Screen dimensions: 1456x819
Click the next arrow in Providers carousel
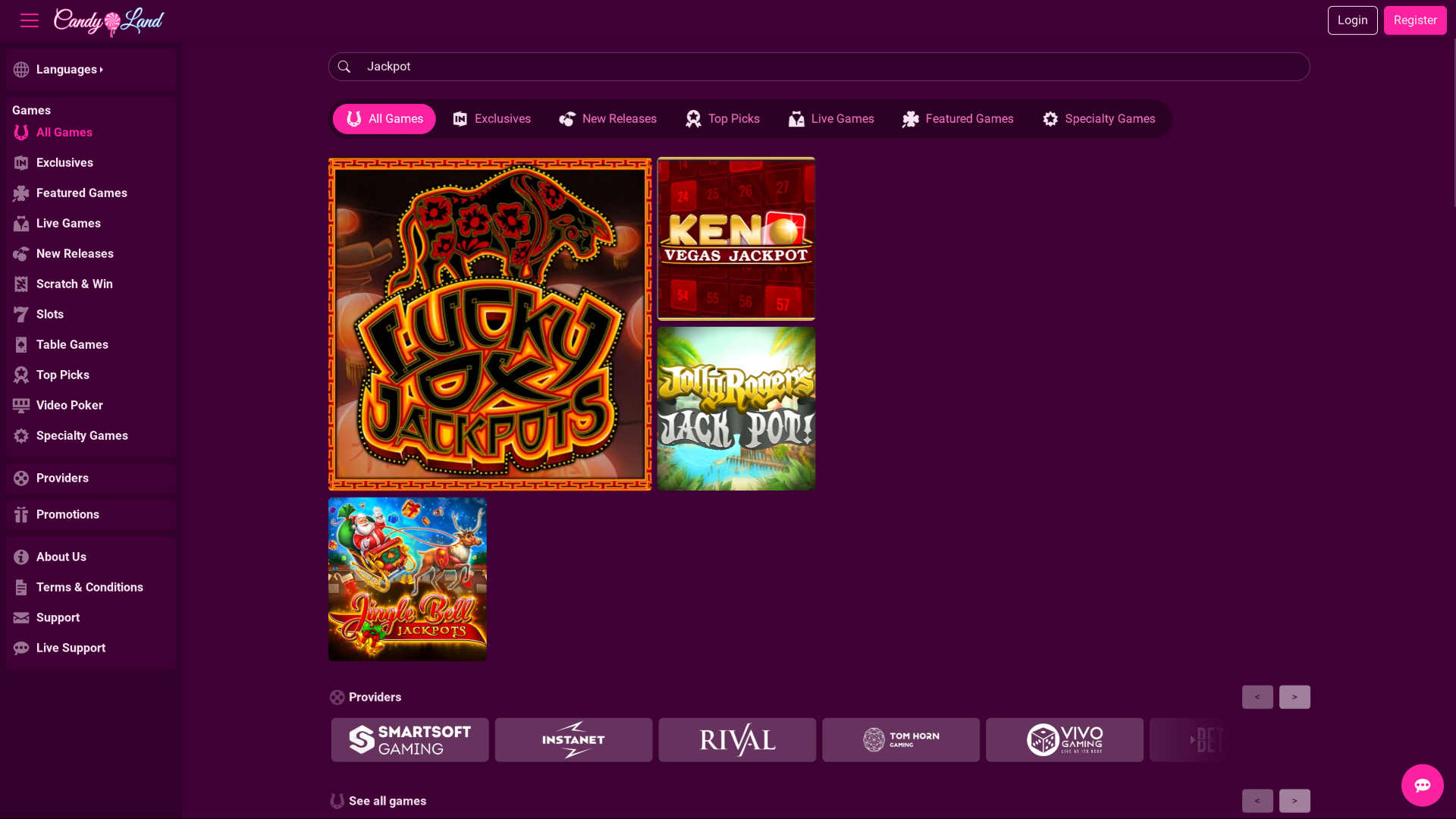1294,697
